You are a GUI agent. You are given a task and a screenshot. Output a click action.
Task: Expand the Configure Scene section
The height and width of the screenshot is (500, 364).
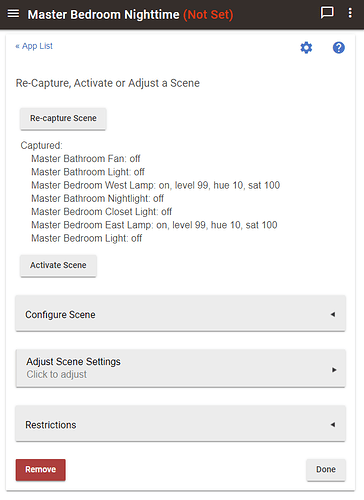pos(180,314)
